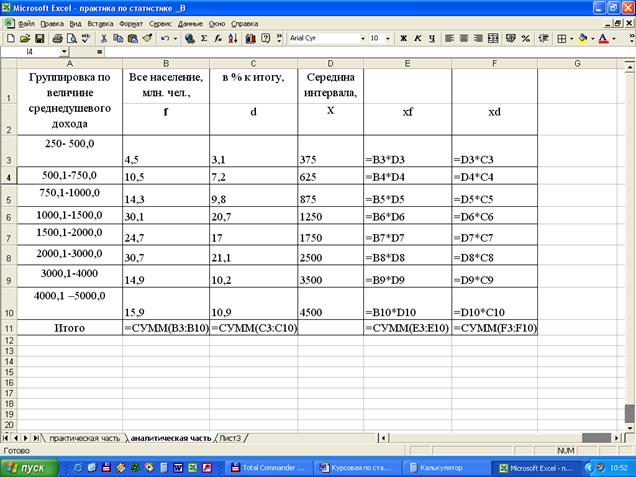Switch to the практическая часть sheet tab

(85, 438)
